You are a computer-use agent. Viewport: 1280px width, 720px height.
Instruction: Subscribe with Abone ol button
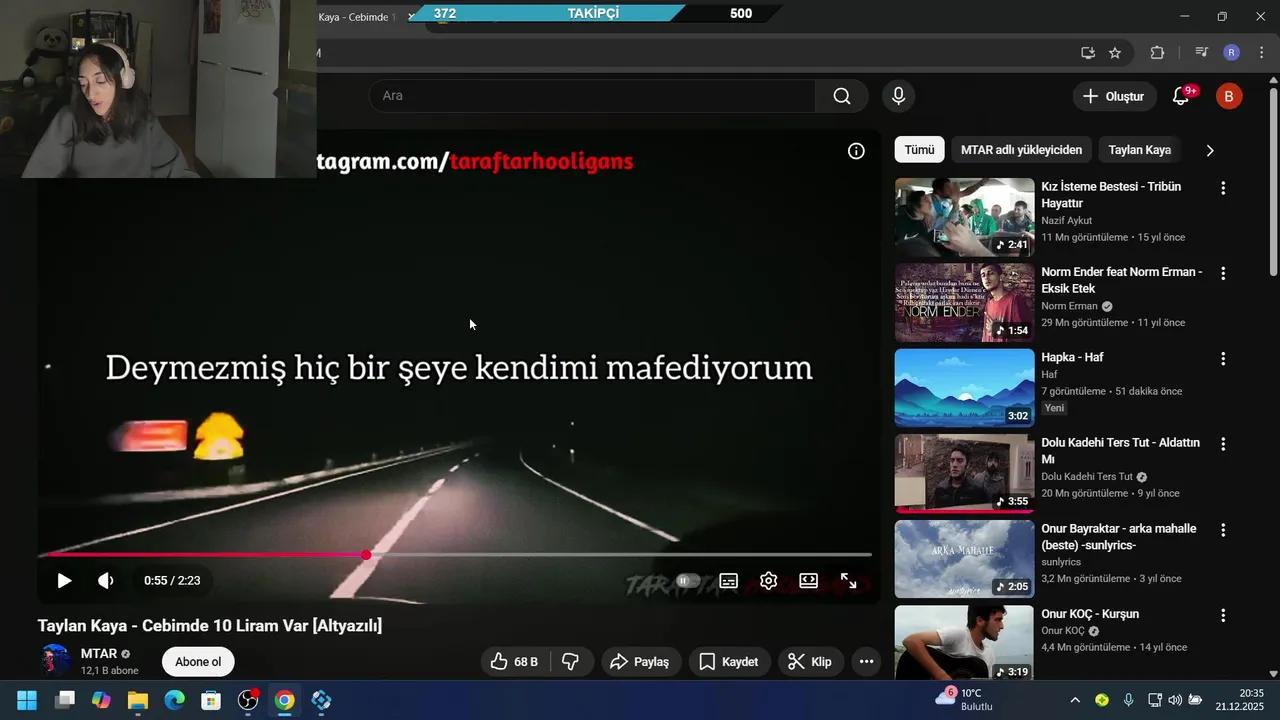(x=198, y=662)
